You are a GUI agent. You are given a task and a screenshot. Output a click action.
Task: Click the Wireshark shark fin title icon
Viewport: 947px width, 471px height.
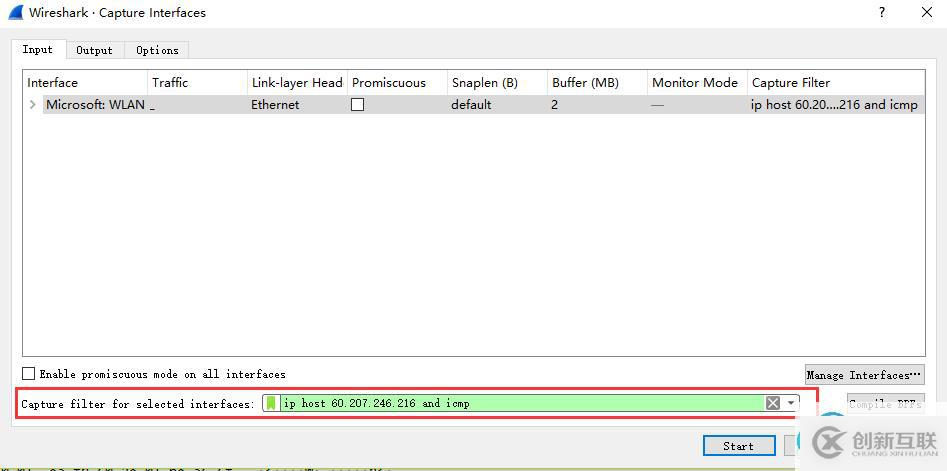[x=16, y=12]
